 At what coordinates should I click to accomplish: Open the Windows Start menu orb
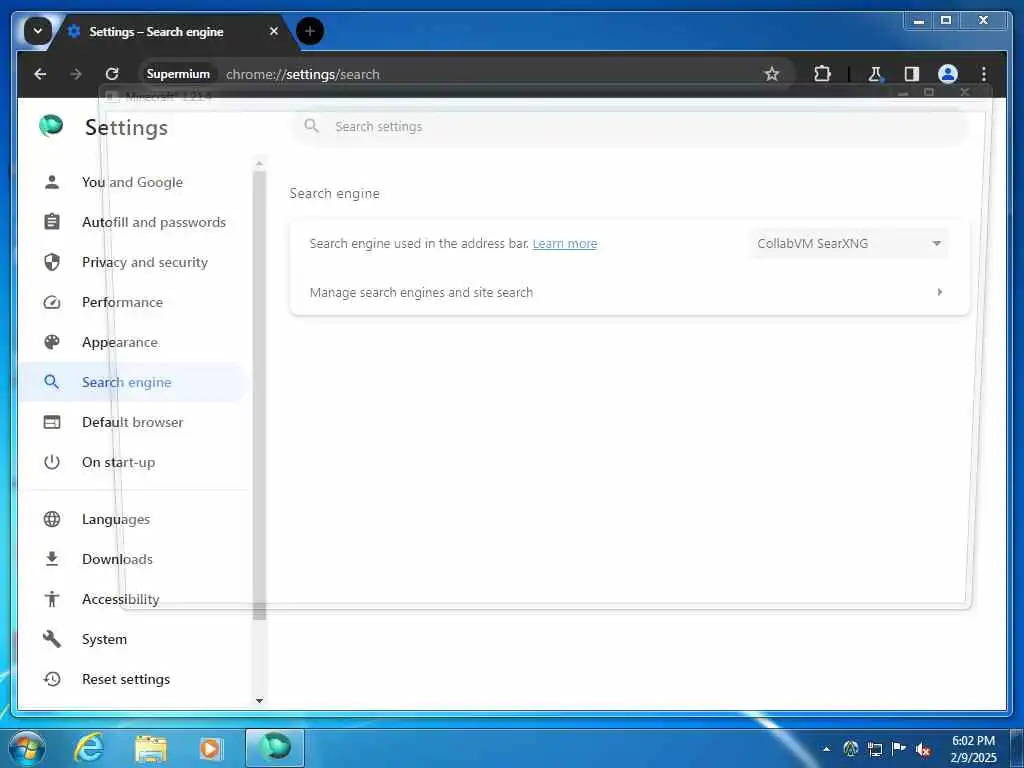pos(27,748)
